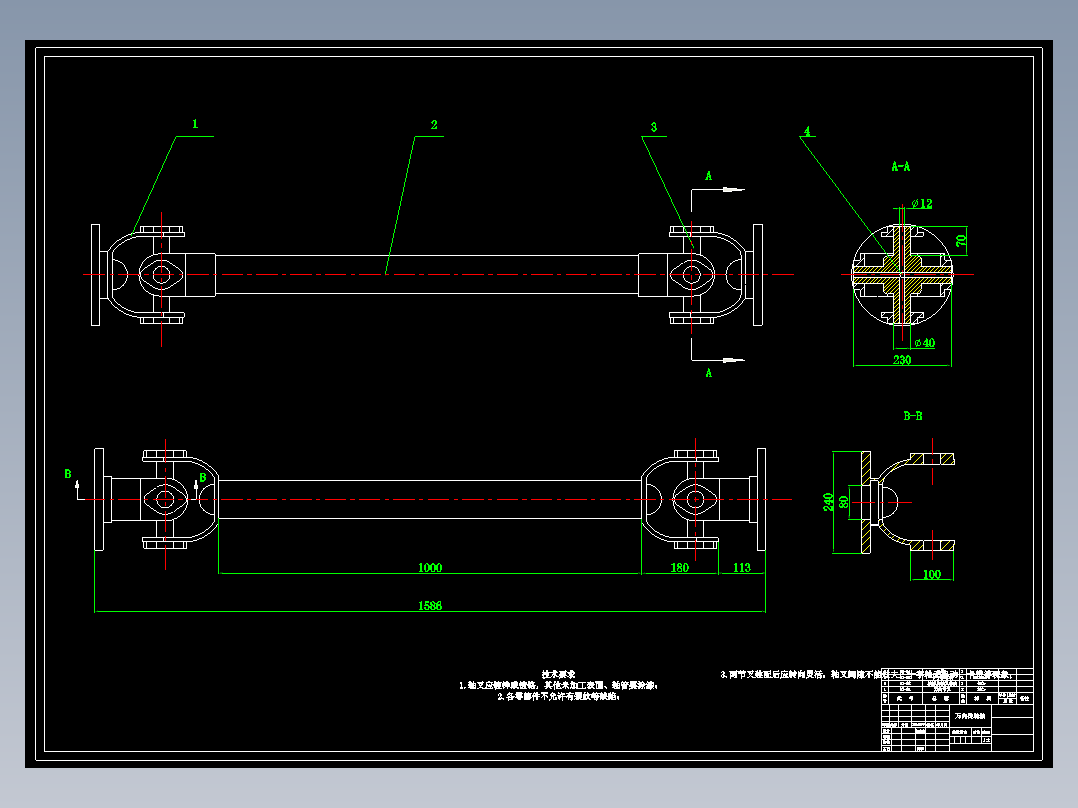Select the lower A cutting-plane label
1078x808 pixels.
(709, 373)
